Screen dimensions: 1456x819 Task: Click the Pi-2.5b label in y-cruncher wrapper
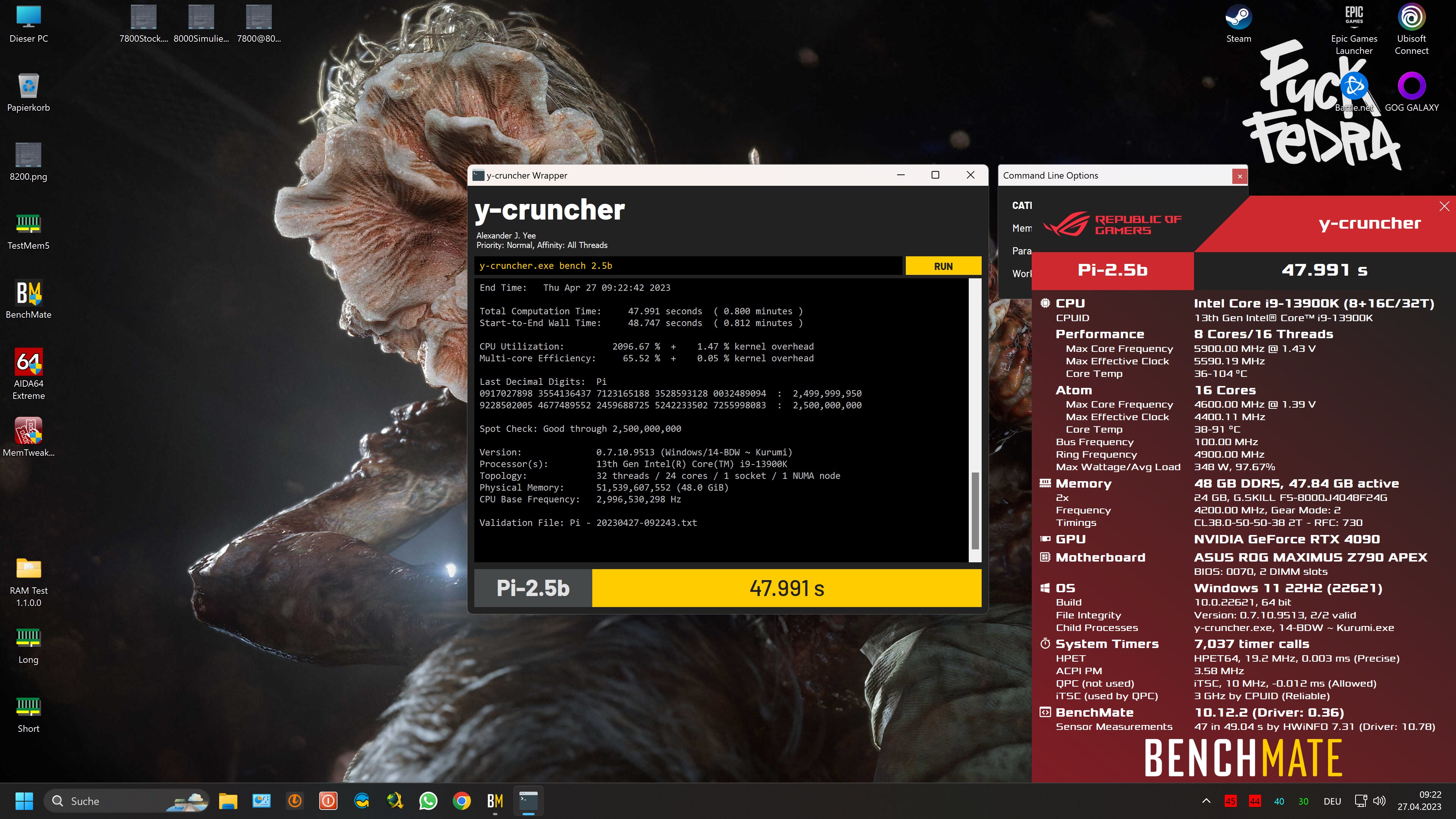point(533,588)
